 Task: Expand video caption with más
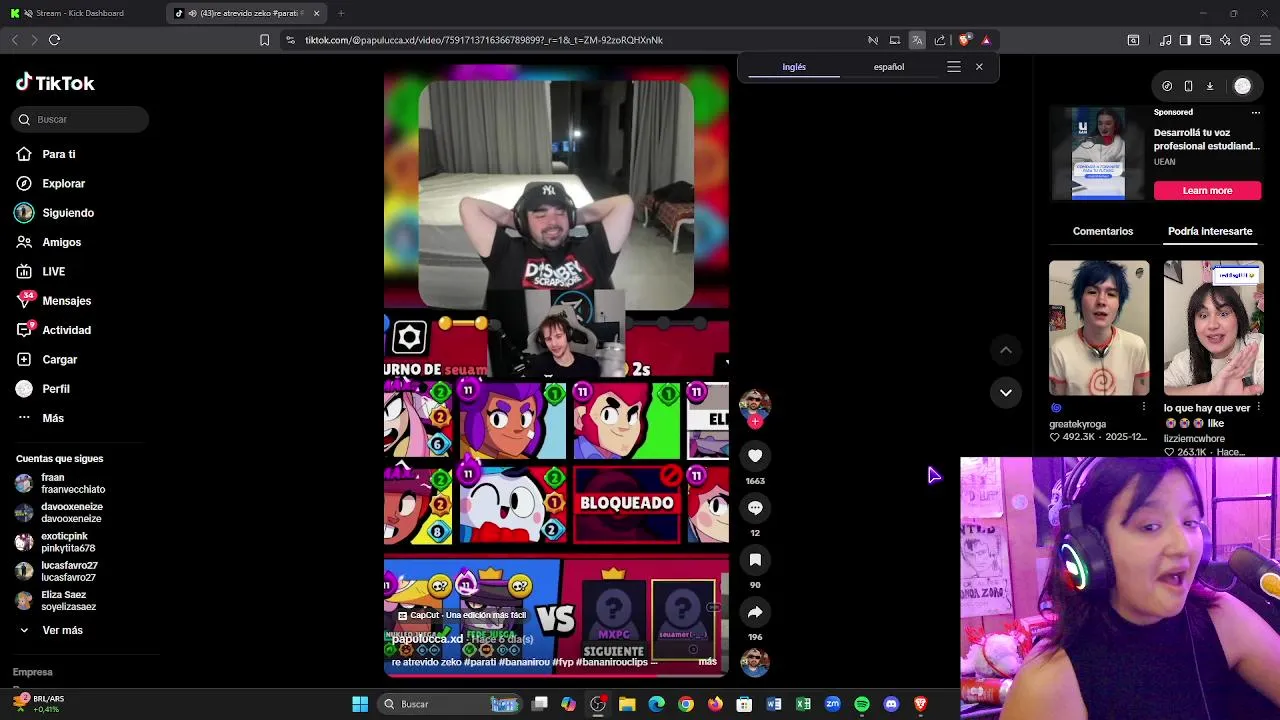pyautogui.click(x=708, y=662)
